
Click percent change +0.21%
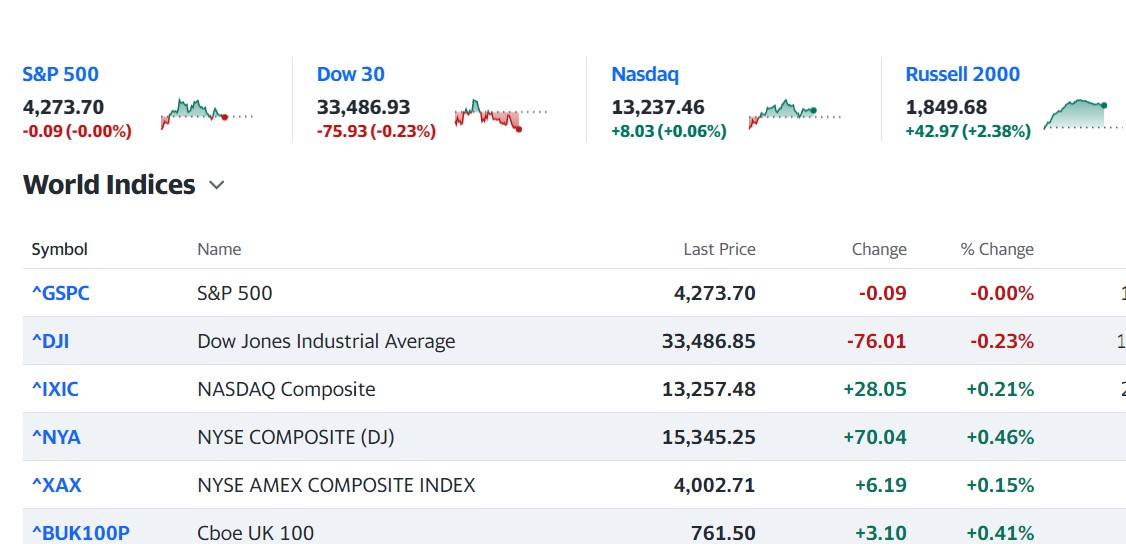pyautogui.click(x=1000, y=389)
